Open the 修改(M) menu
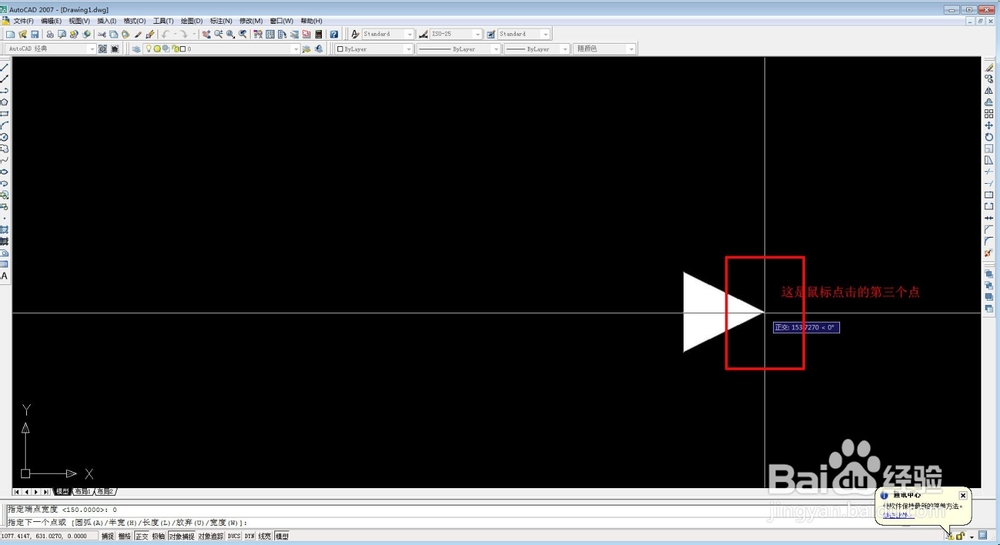The width and height of the screenshot is (1000, 545). pyautogui.click(x=251, y=20)
